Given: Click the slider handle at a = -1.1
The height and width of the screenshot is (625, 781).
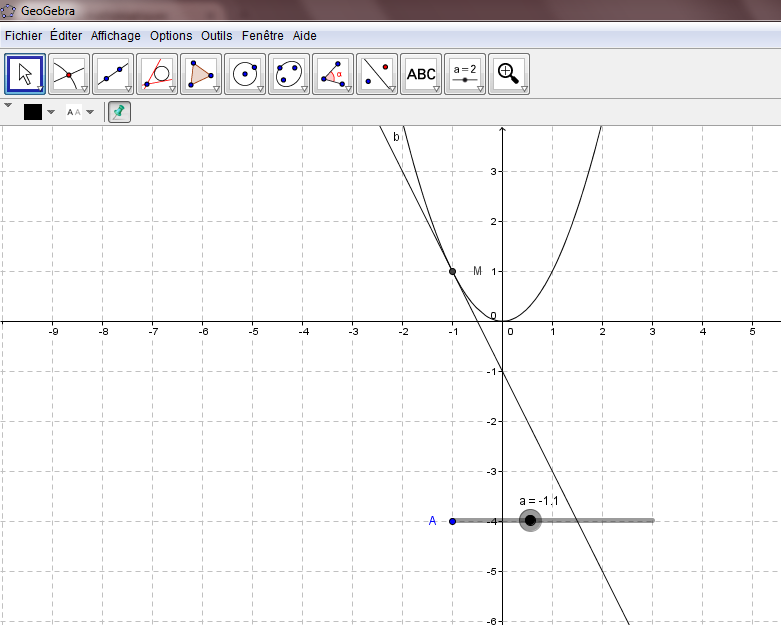Looking at the screenshot, I should pos(530,520).
